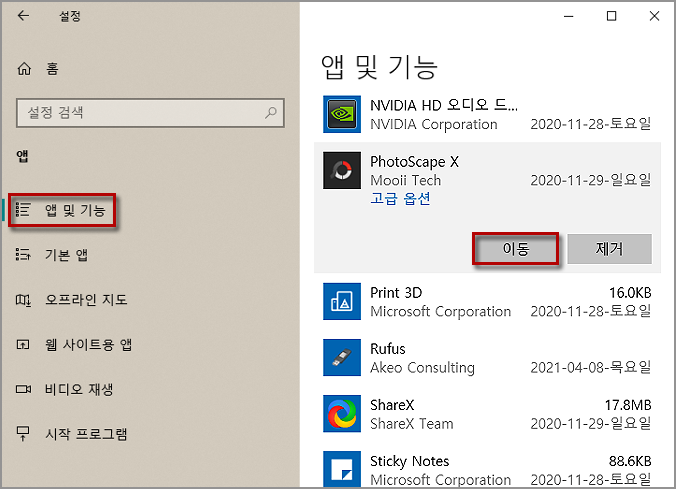Click the 오프라인 지도 map icon
This screenshot has height=489, width=676.
point(23,299)
